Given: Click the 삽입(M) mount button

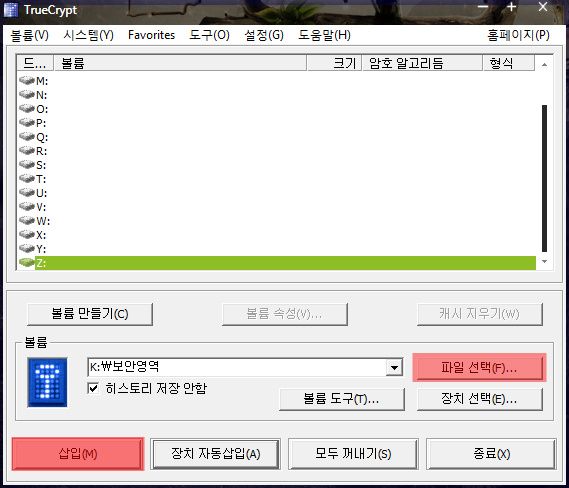Looking at the screenshot, I should click(78, 454).
